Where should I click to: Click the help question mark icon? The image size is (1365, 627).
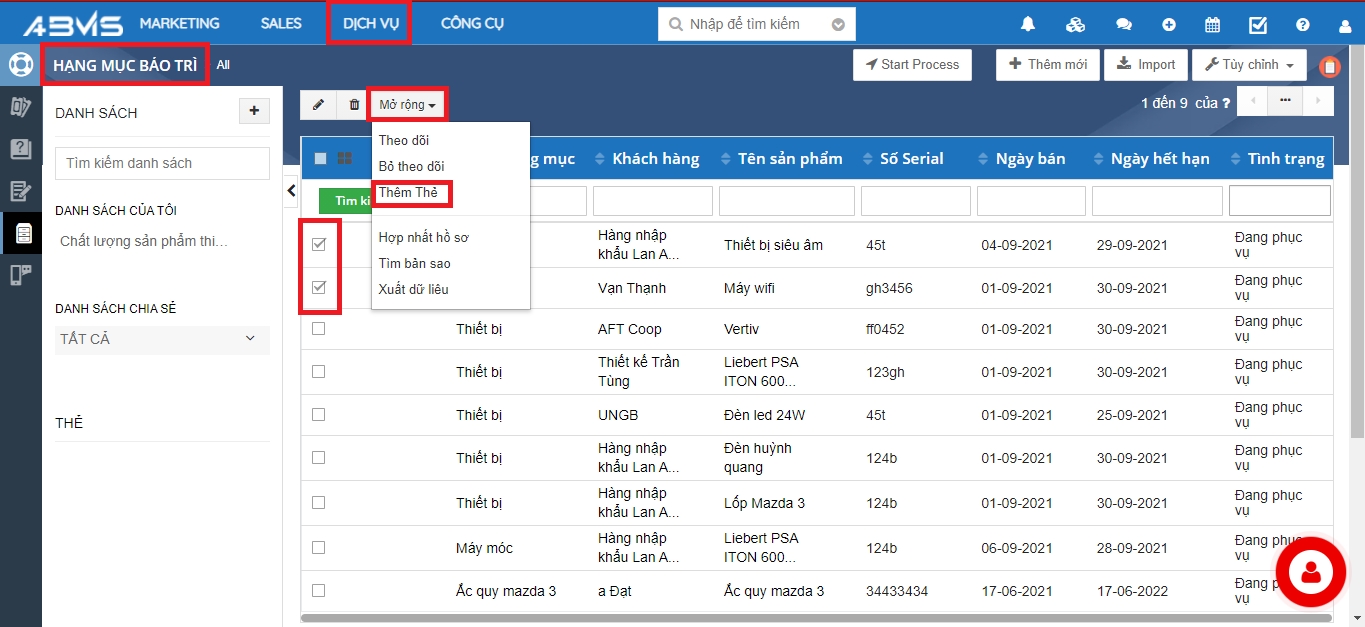[1302, 25]
